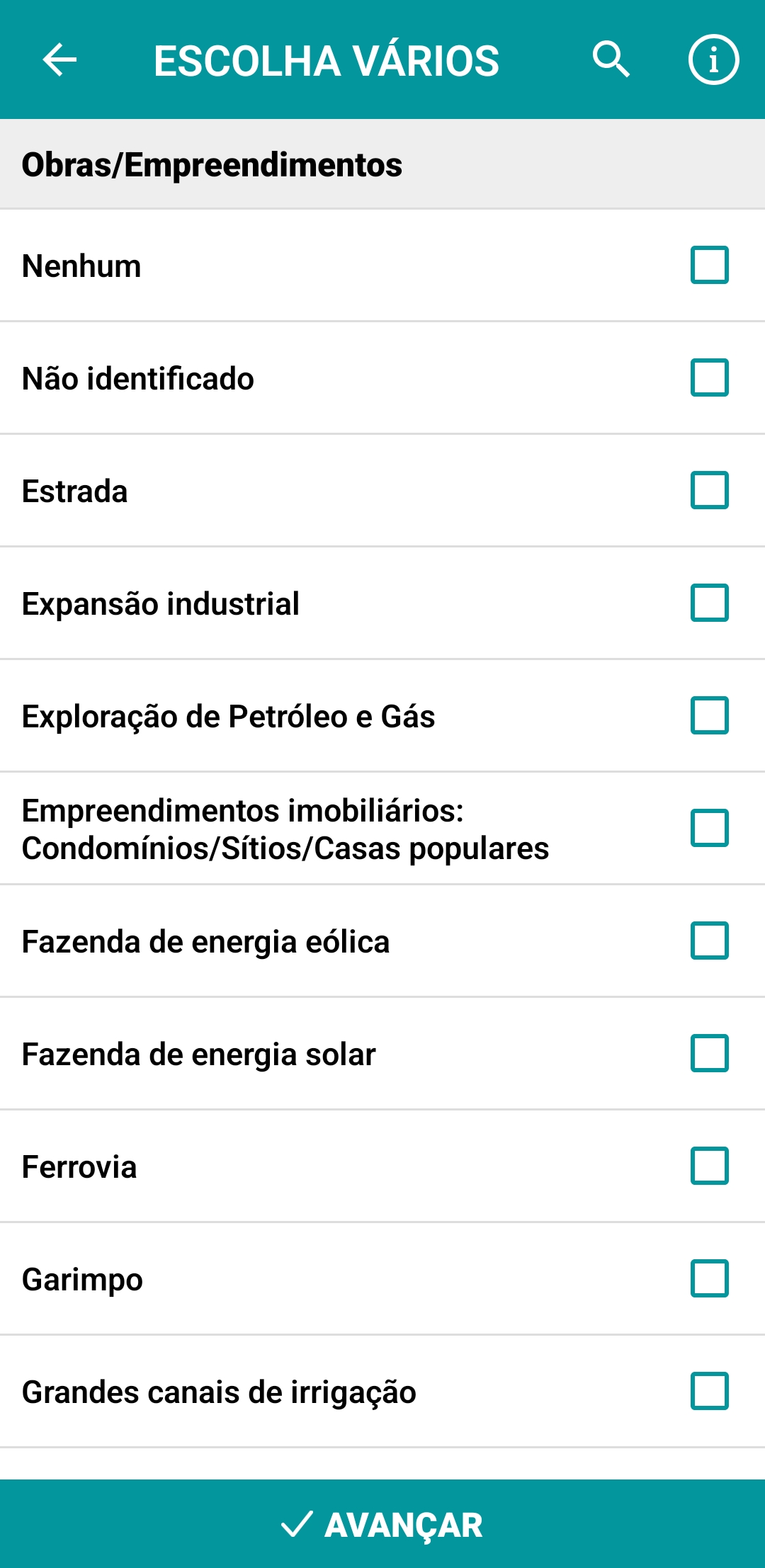This screenshot has height=1568, width=765.
Task: Select the Estrada checkbox
Action: [709, 490]
